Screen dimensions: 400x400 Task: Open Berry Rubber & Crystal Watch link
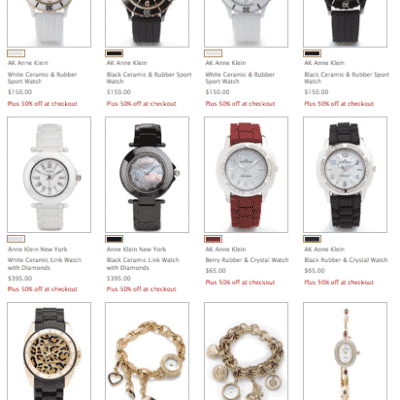coord(247,260)
